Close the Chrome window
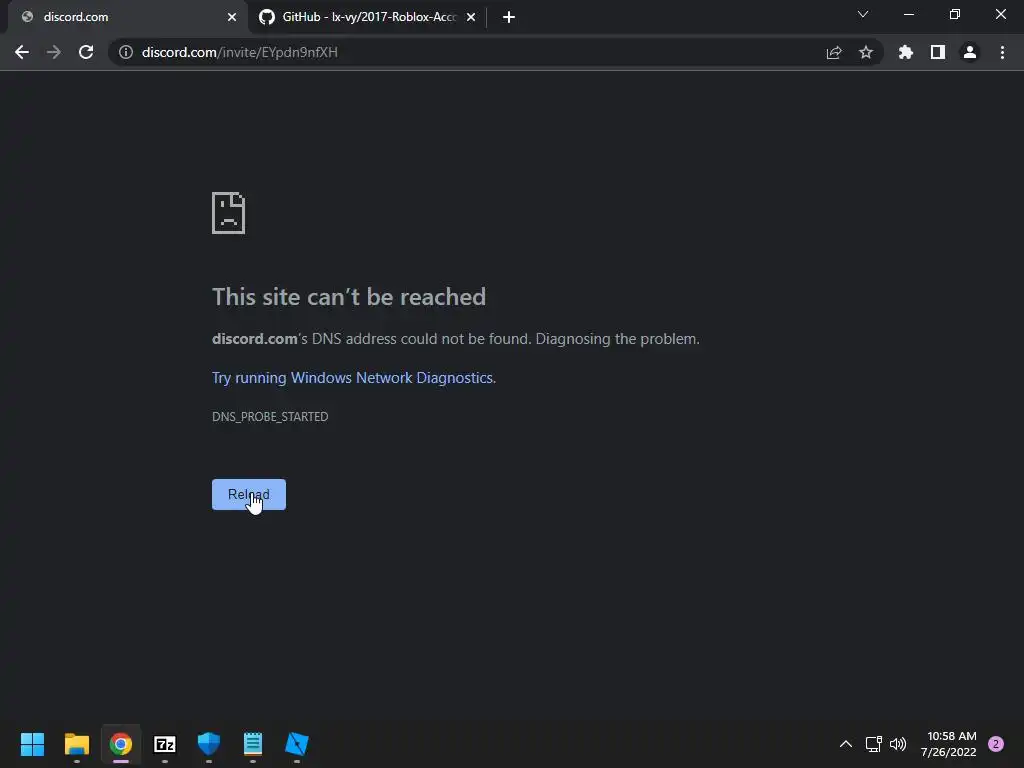 click(x=1000, y=14)
